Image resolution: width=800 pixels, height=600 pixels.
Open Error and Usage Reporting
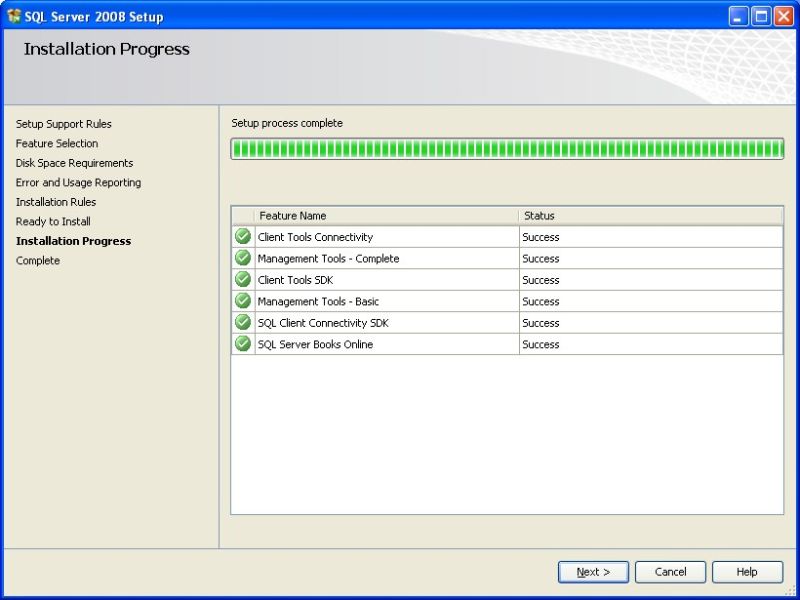[x=78, y=182]
